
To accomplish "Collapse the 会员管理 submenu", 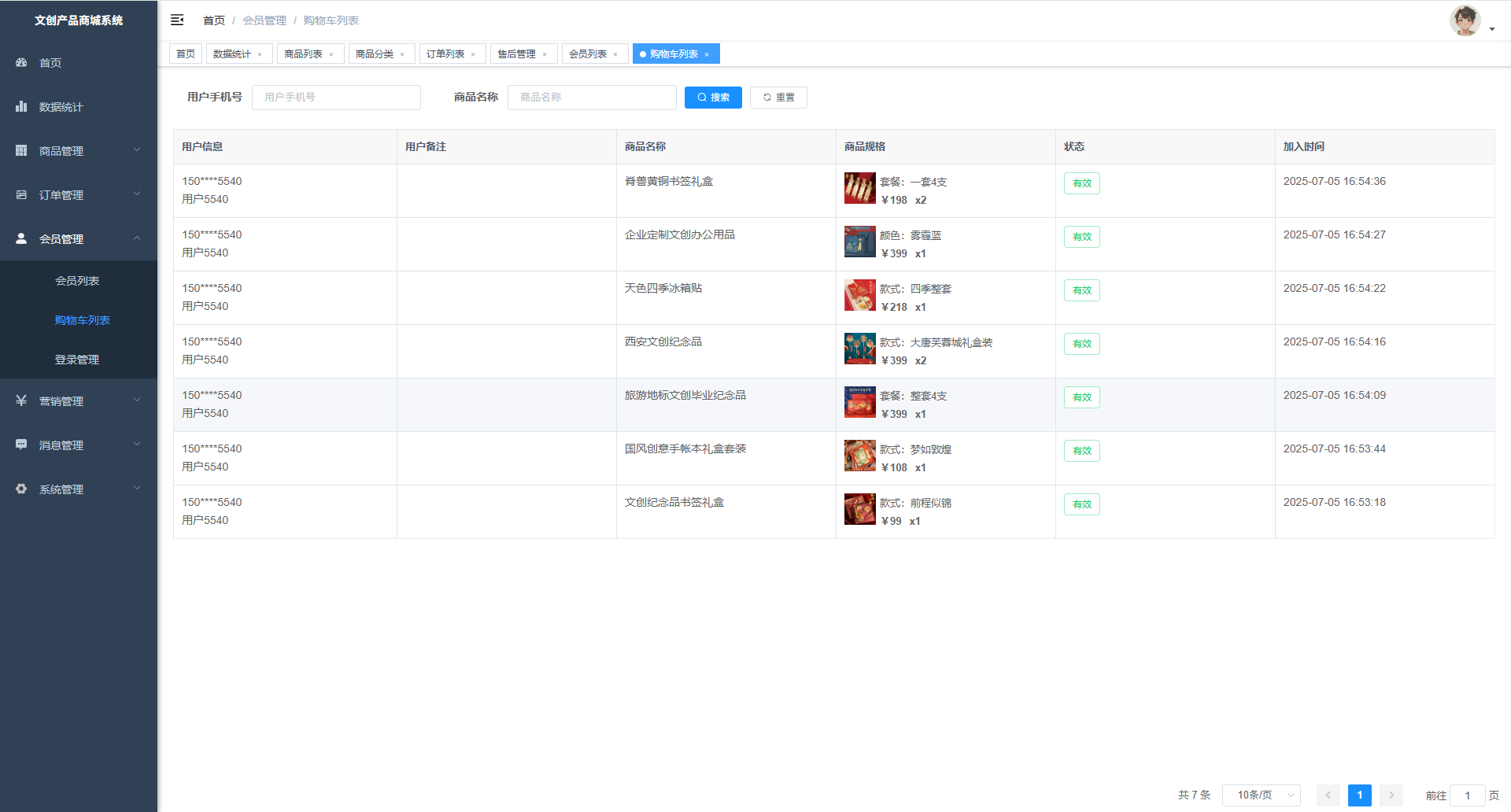I will click(79, 238).
